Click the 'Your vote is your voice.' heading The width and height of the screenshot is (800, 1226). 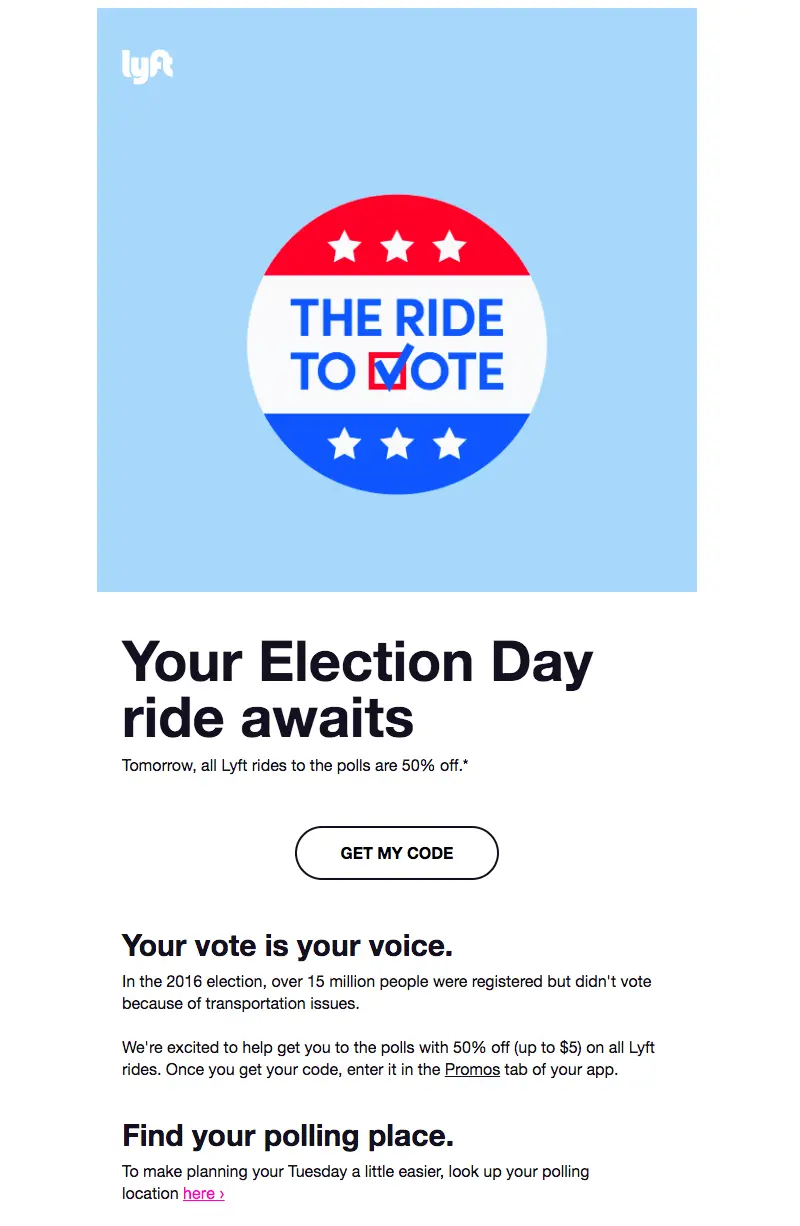287,945
